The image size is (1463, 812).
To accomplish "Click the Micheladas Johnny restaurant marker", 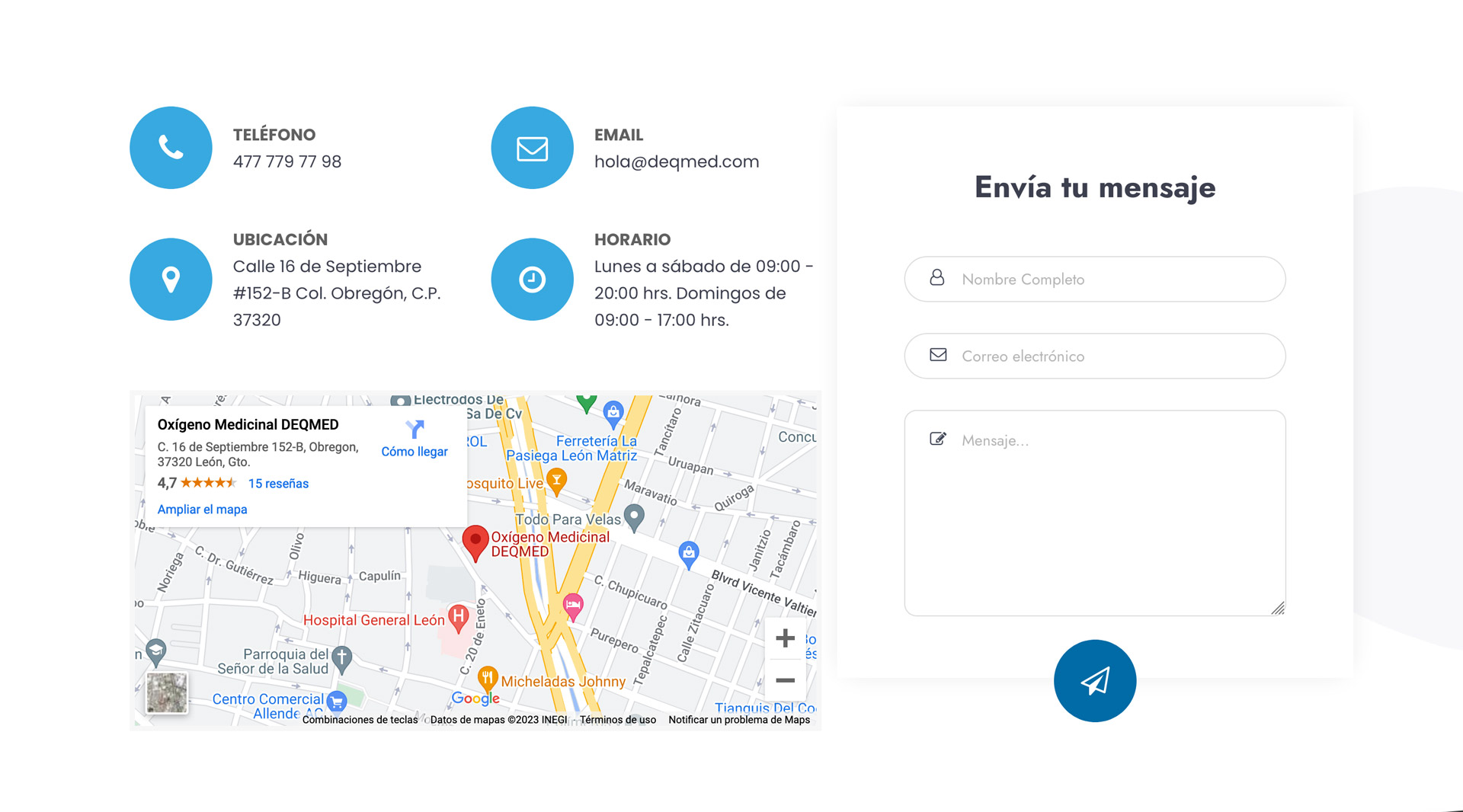I will pos(488,677).
